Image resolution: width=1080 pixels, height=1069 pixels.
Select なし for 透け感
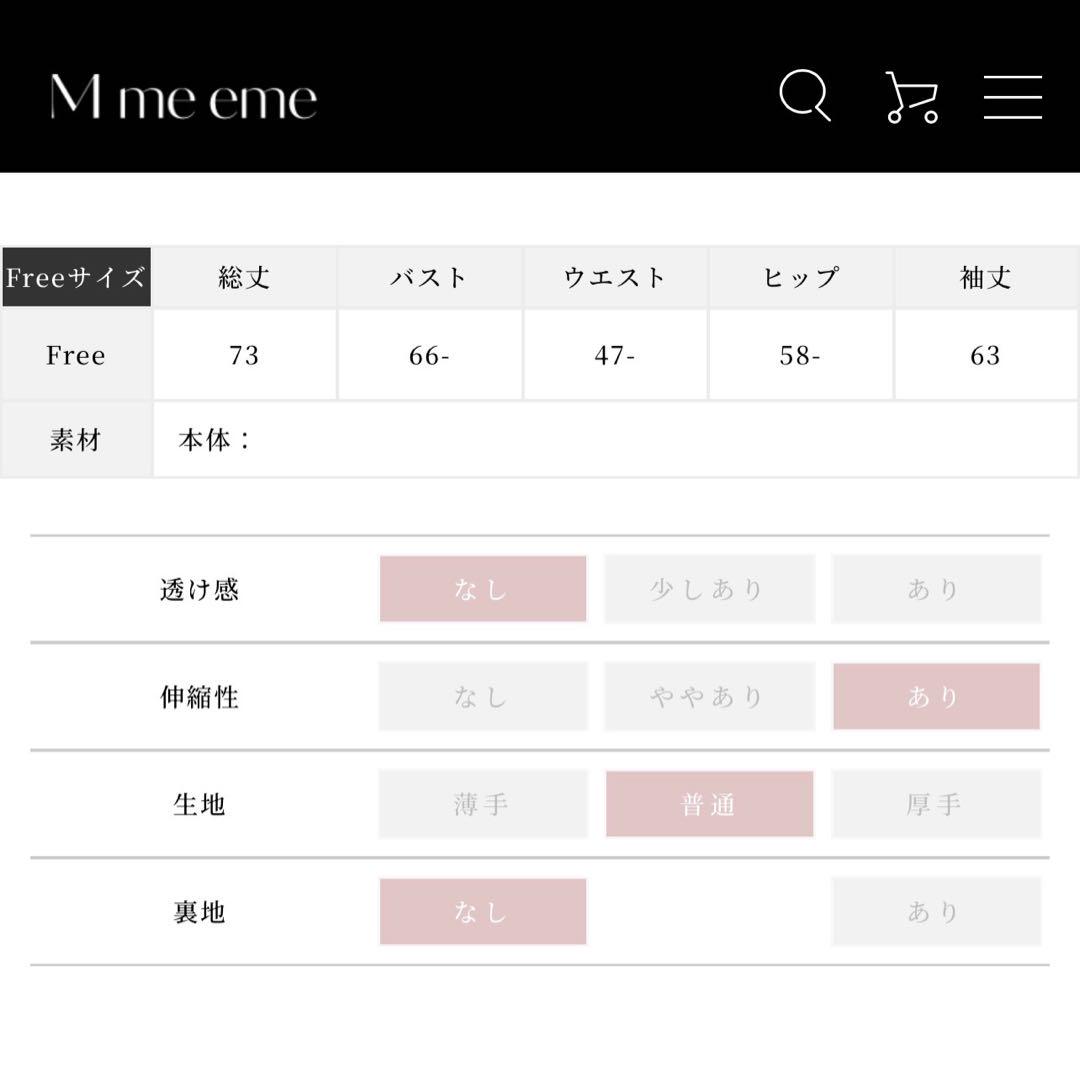tap(483, 589)
